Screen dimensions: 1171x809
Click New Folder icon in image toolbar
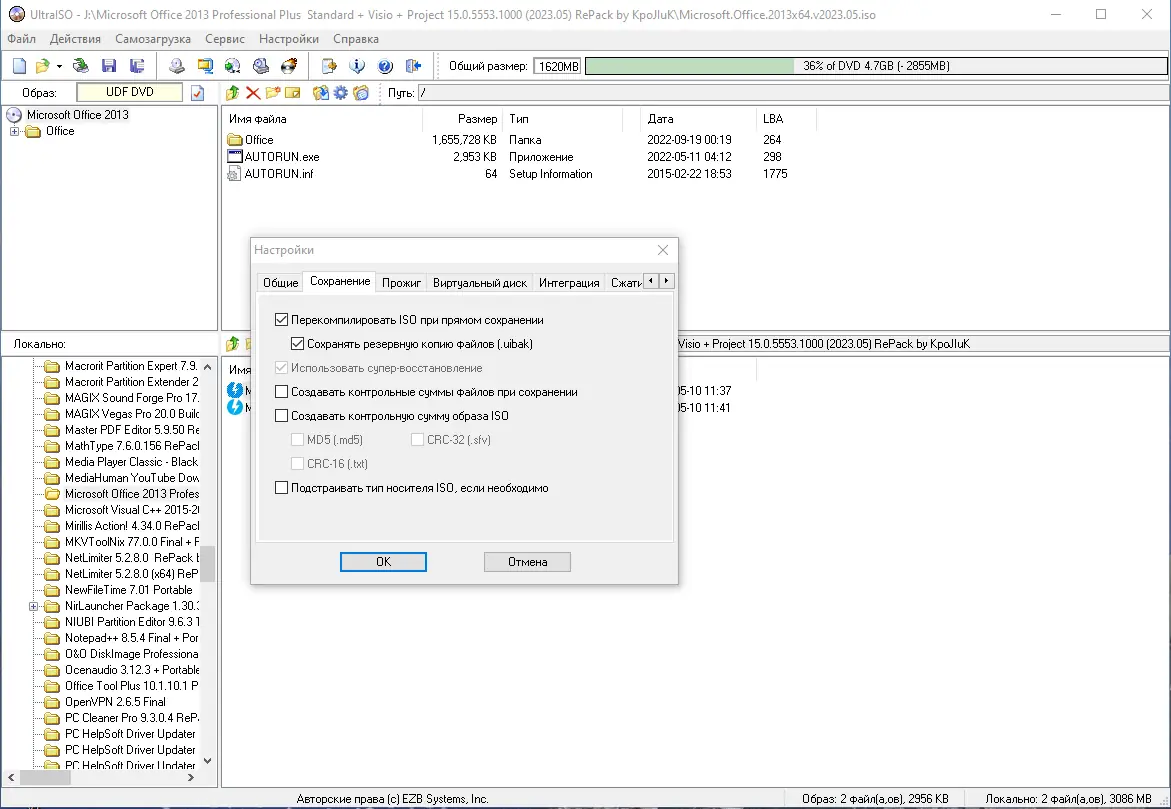[273, 93]
